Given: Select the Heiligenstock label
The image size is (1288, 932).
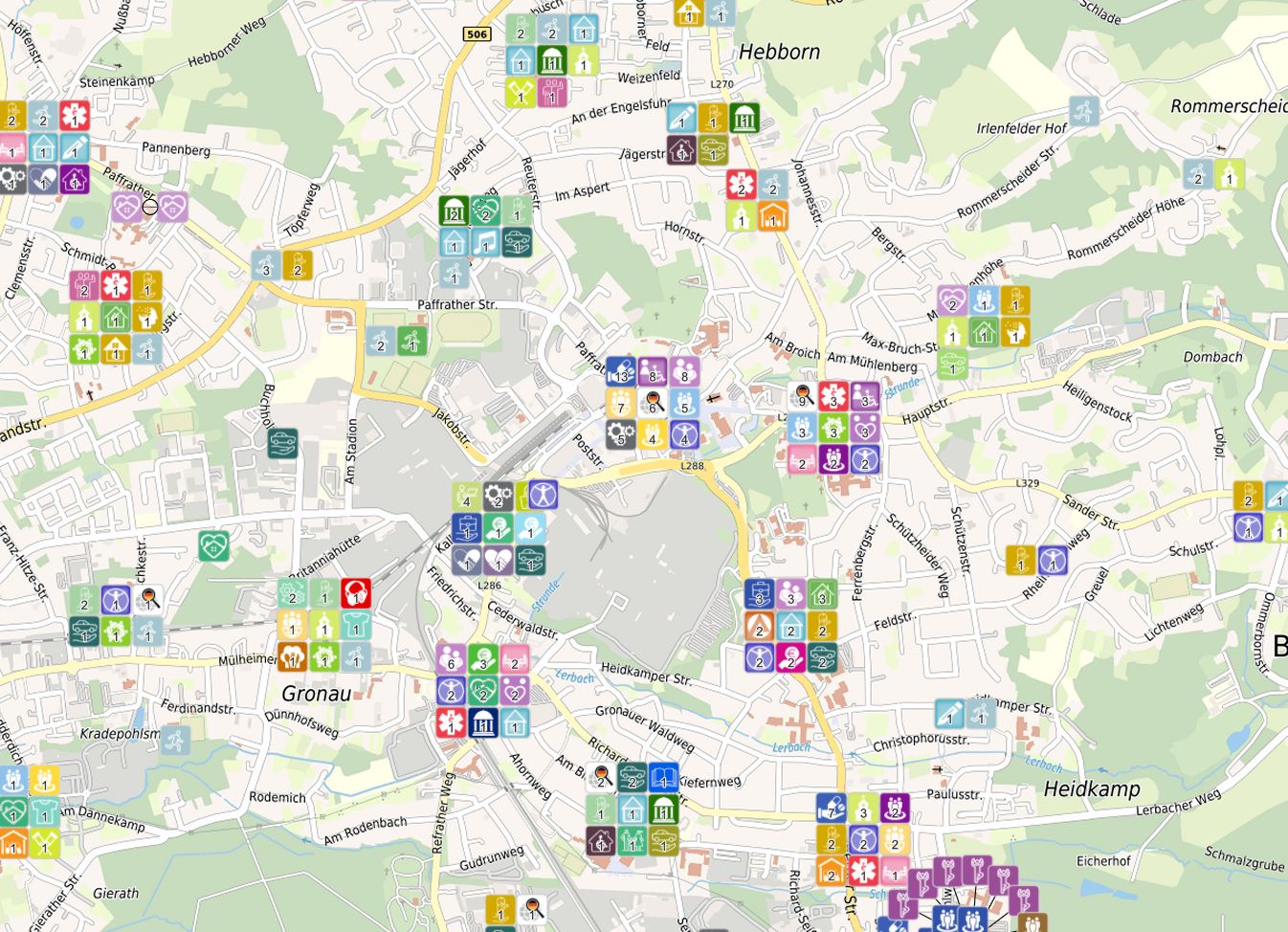Looking at the screenshot, I should tap(1098, 402).
